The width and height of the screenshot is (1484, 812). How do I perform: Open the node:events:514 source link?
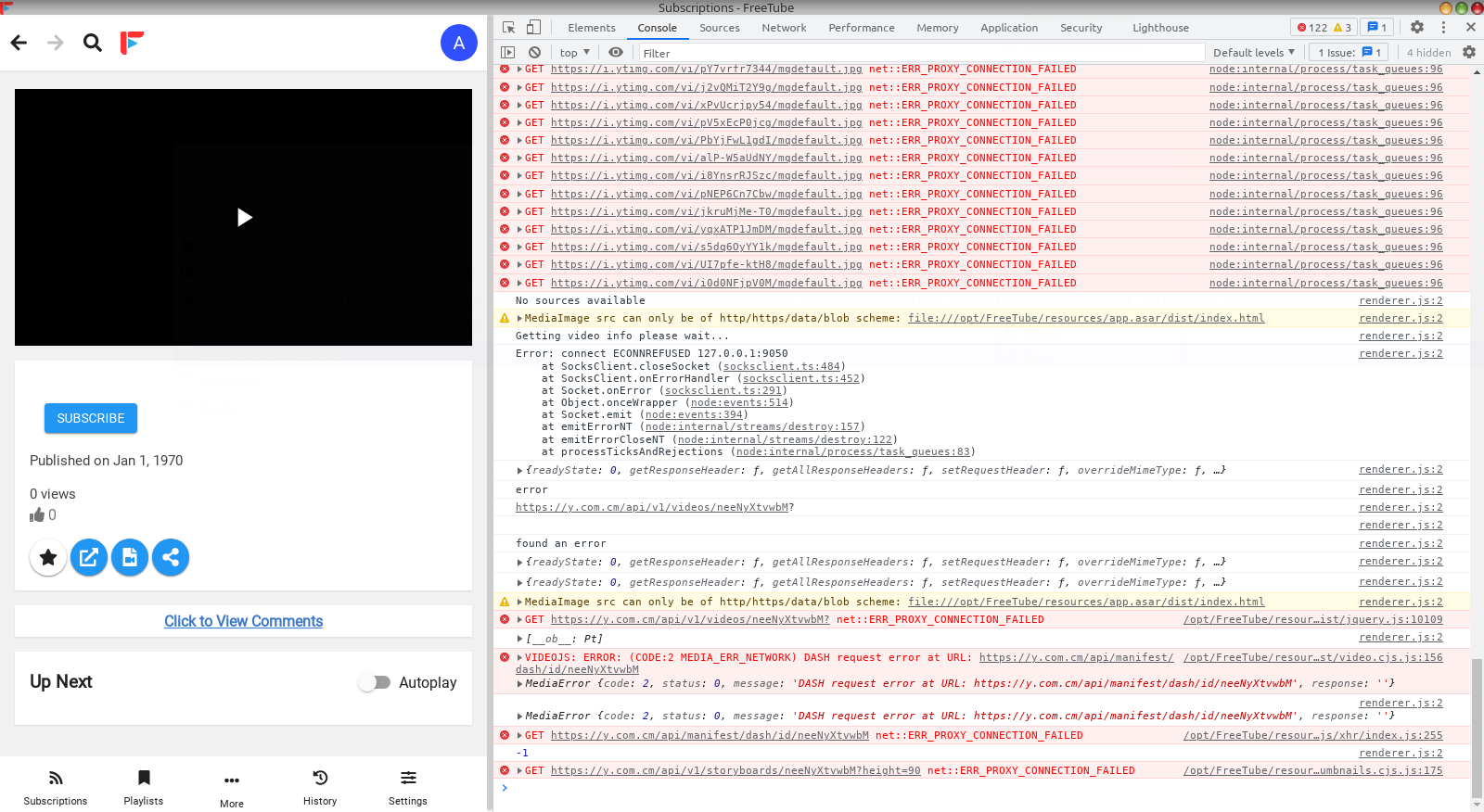coord(739,403)
